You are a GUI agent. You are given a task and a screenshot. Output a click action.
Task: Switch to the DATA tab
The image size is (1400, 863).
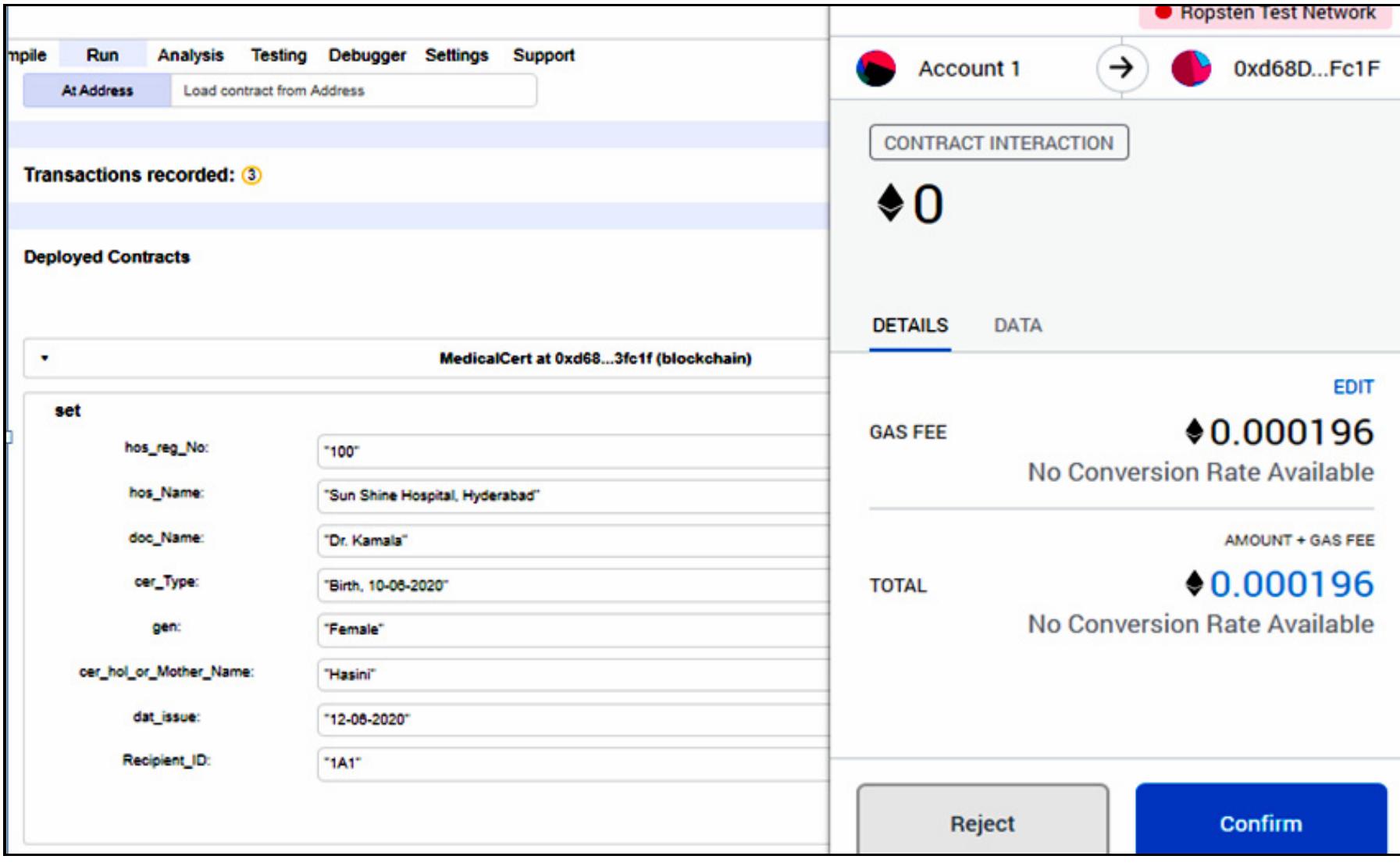[1017, 326]
